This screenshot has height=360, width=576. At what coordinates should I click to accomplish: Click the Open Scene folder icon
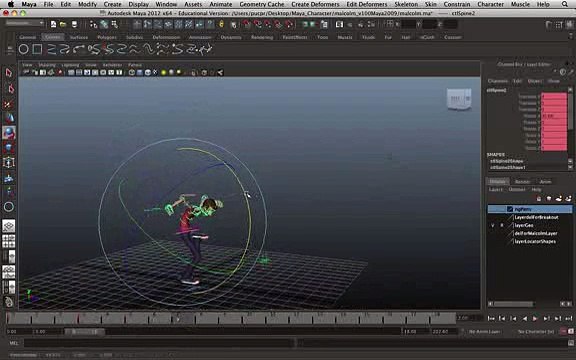(x=64, y=24)
